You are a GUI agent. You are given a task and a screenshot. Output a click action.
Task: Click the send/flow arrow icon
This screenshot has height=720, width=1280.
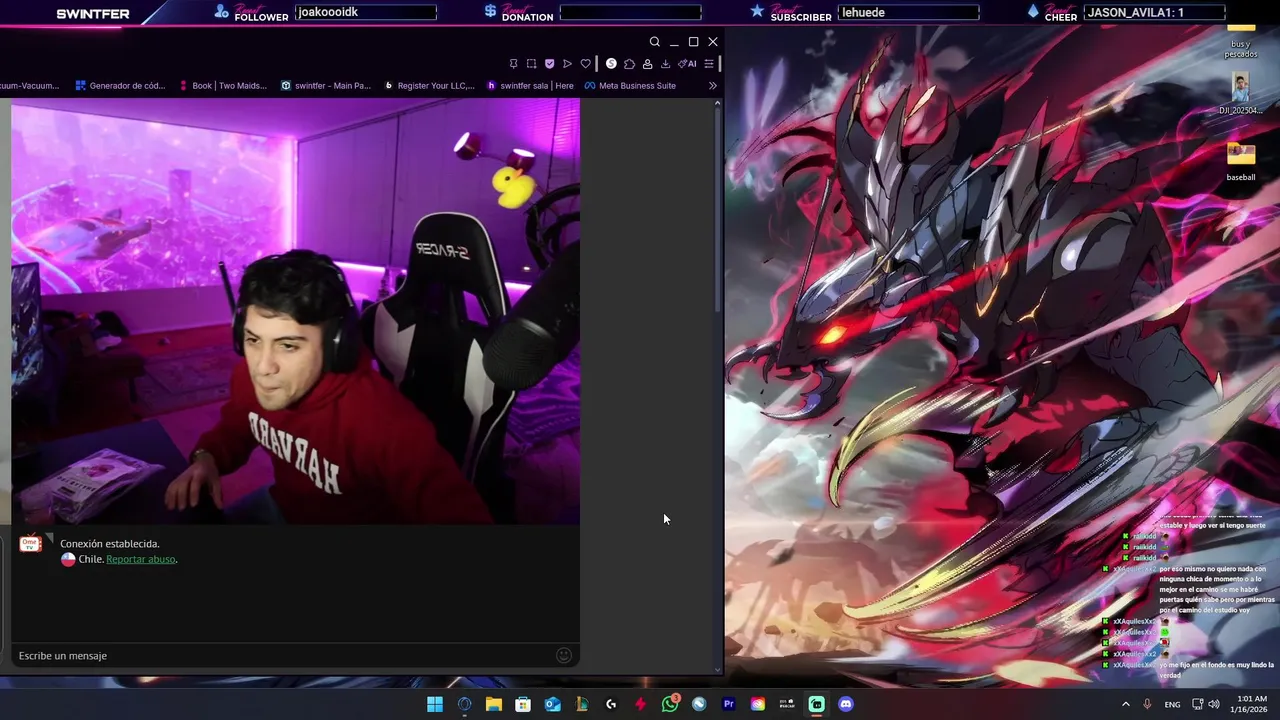567,64
